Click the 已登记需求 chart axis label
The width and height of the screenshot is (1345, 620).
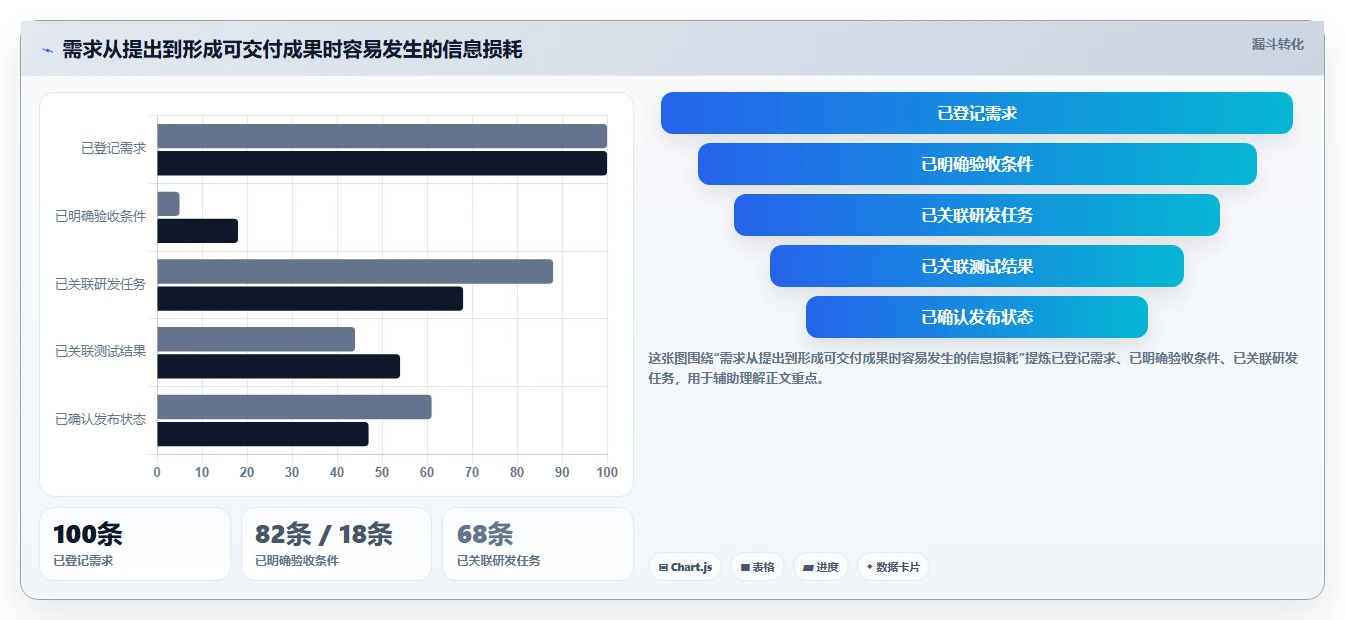(113, 148)
